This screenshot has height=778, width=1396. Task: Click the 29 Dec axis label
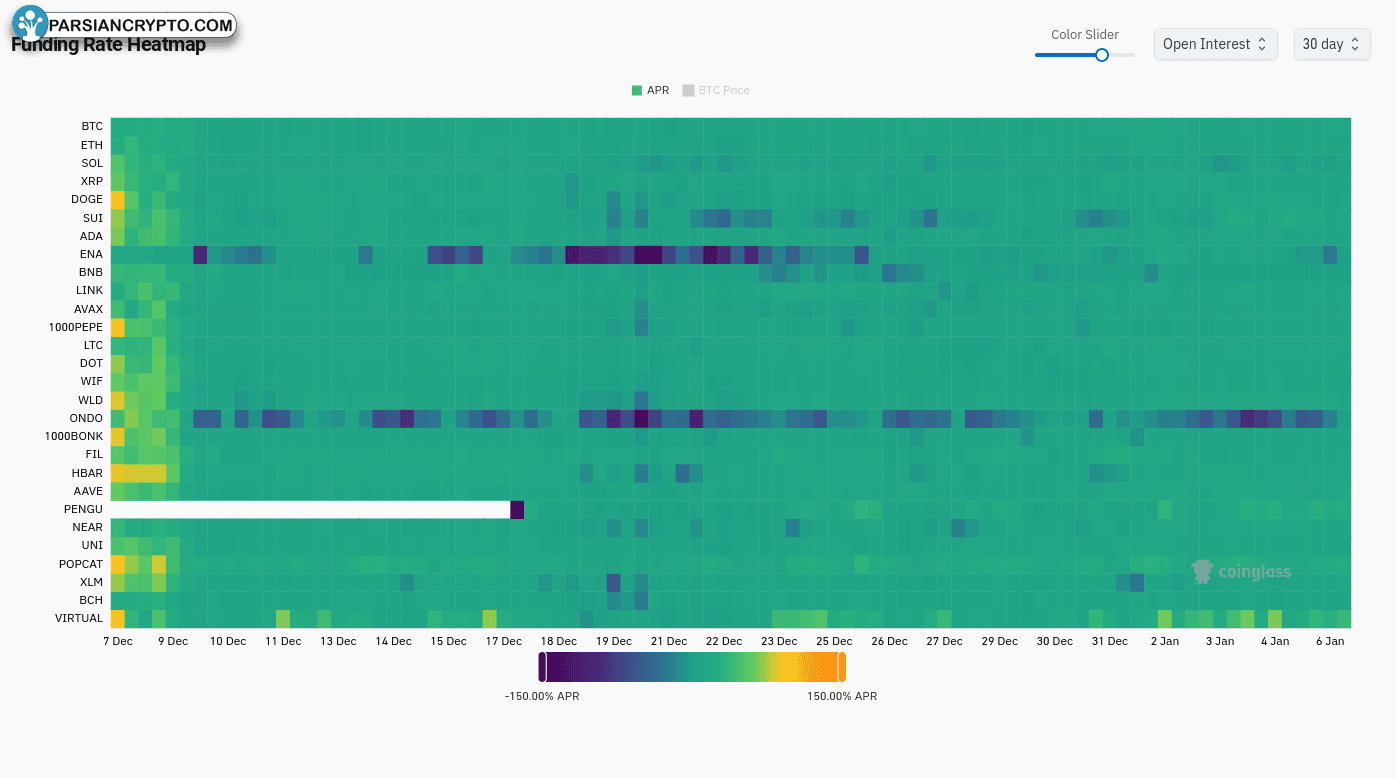(999, 641)
